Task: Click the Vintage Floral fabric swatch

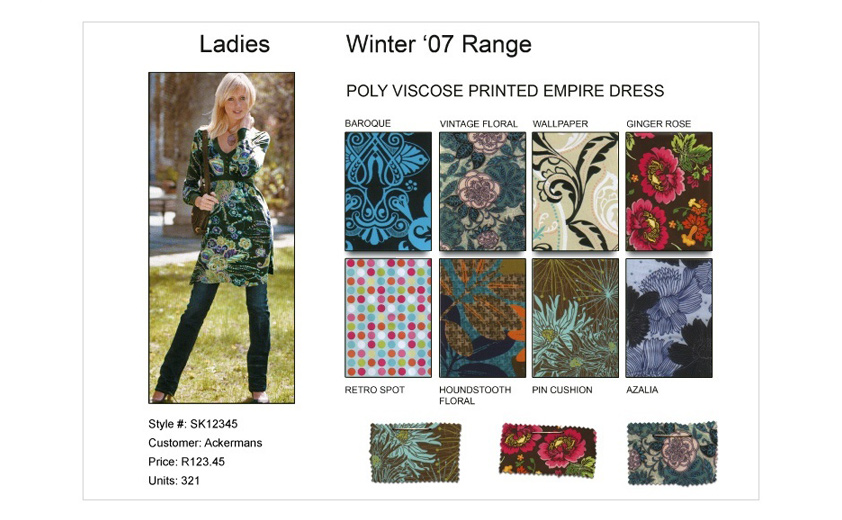Action: click(482, 191)
